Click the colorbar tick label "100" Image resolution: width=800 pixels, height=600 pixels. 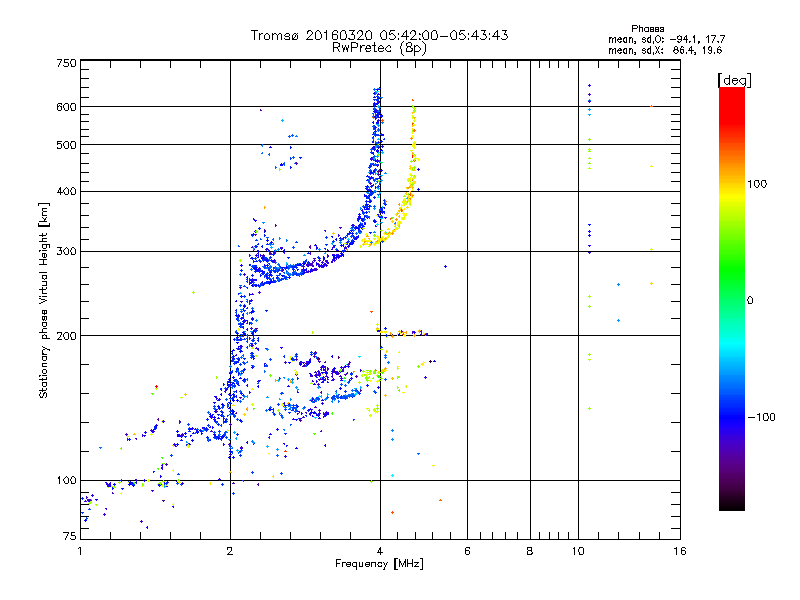757,184
